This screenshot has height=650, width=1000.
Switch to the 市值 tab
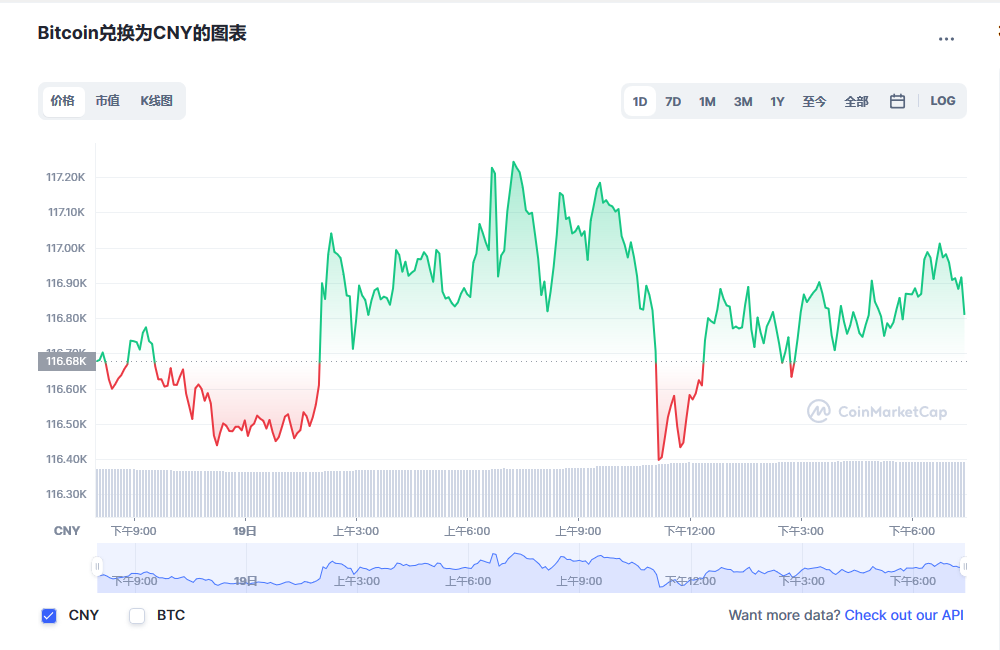pos(107,101)
